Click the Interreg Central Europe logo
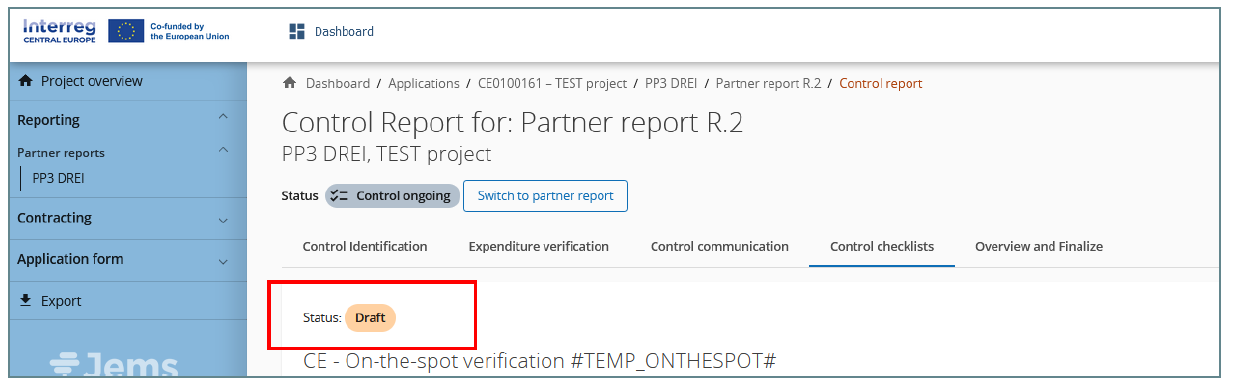 click(59, 30)
